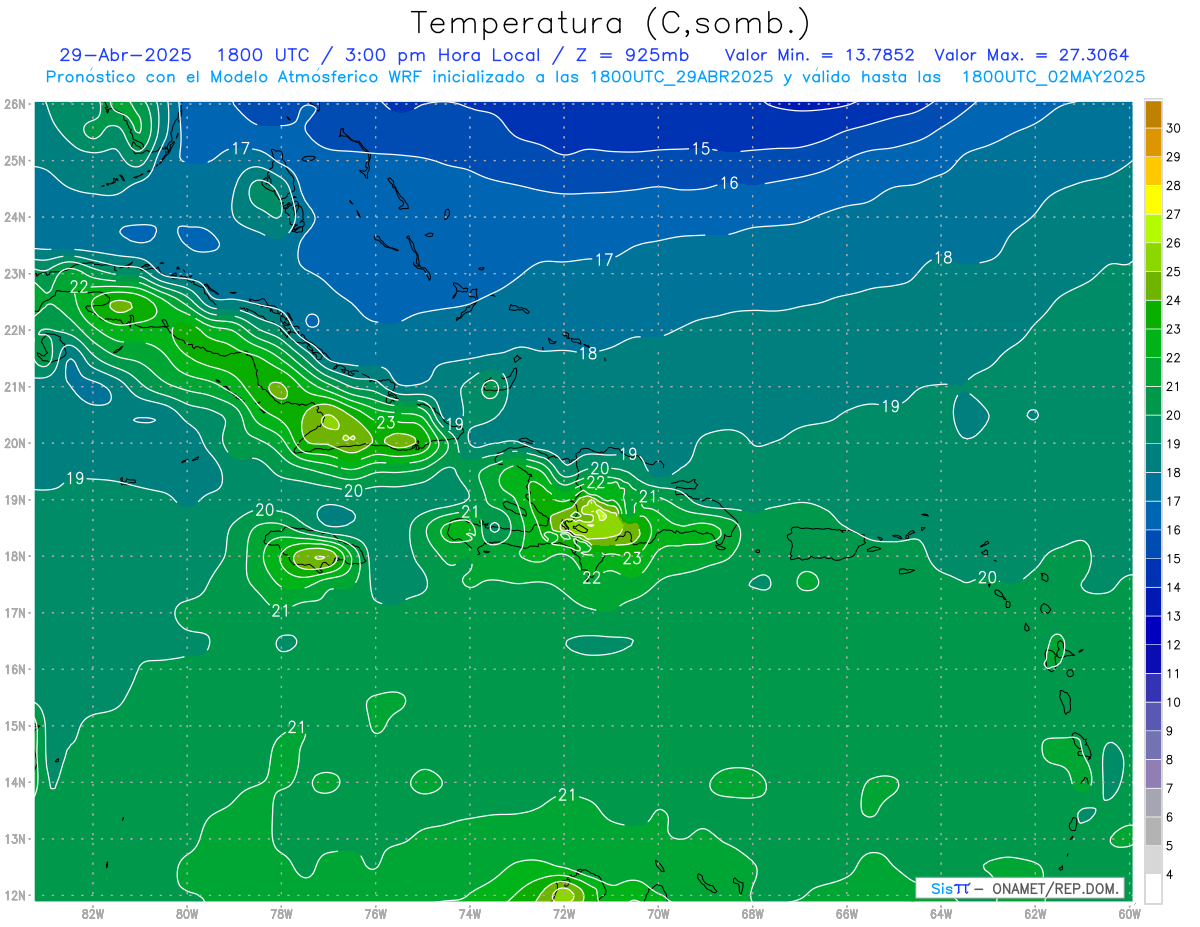This screenshot has width=1200, height=927.
Task: Click the '15' contour label on the map
Action: tap(701, 149)
